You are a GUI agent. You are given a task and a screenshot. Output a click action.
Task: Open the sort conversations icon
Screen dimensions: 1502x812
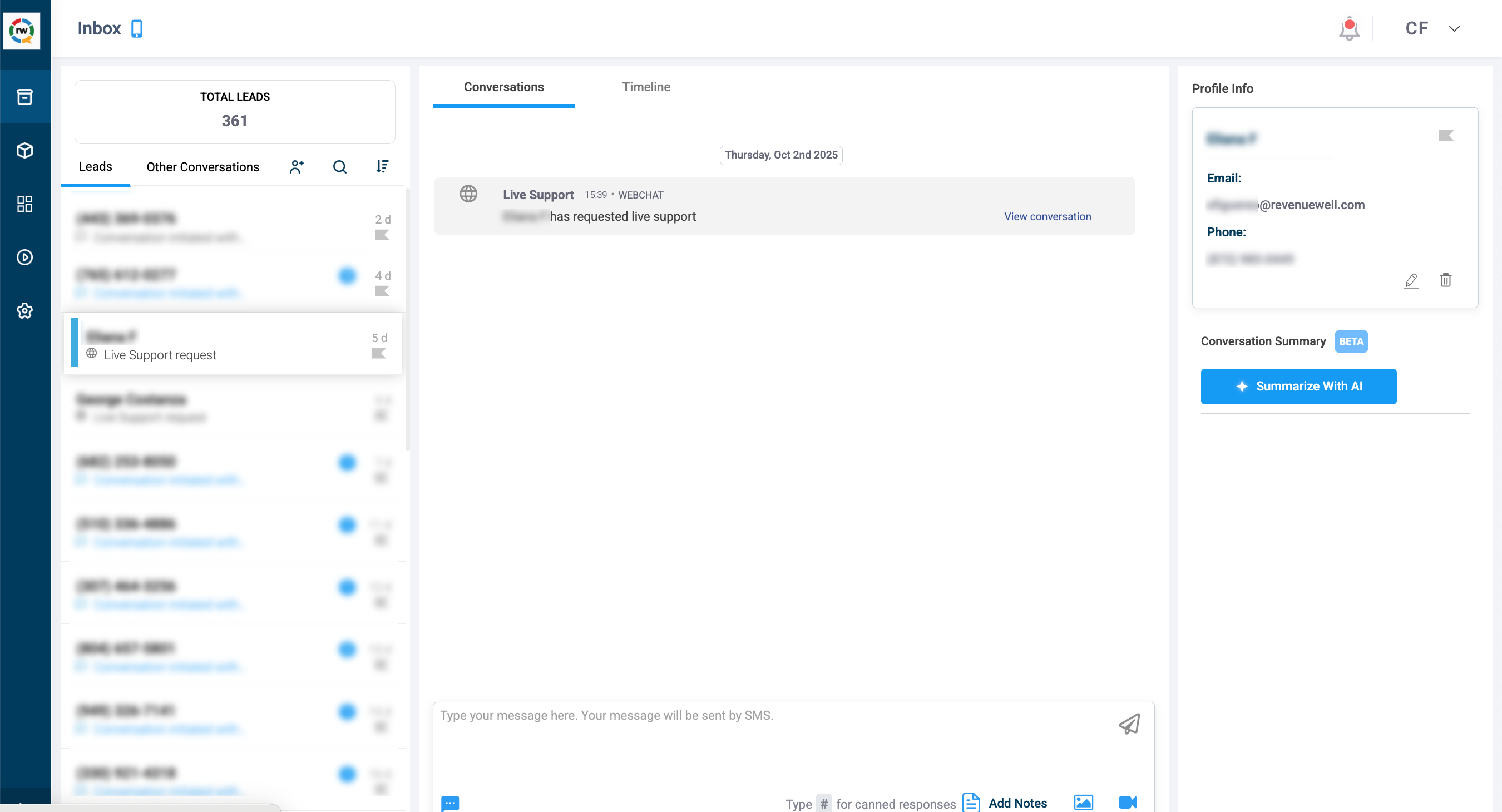(x=382, y=167)
